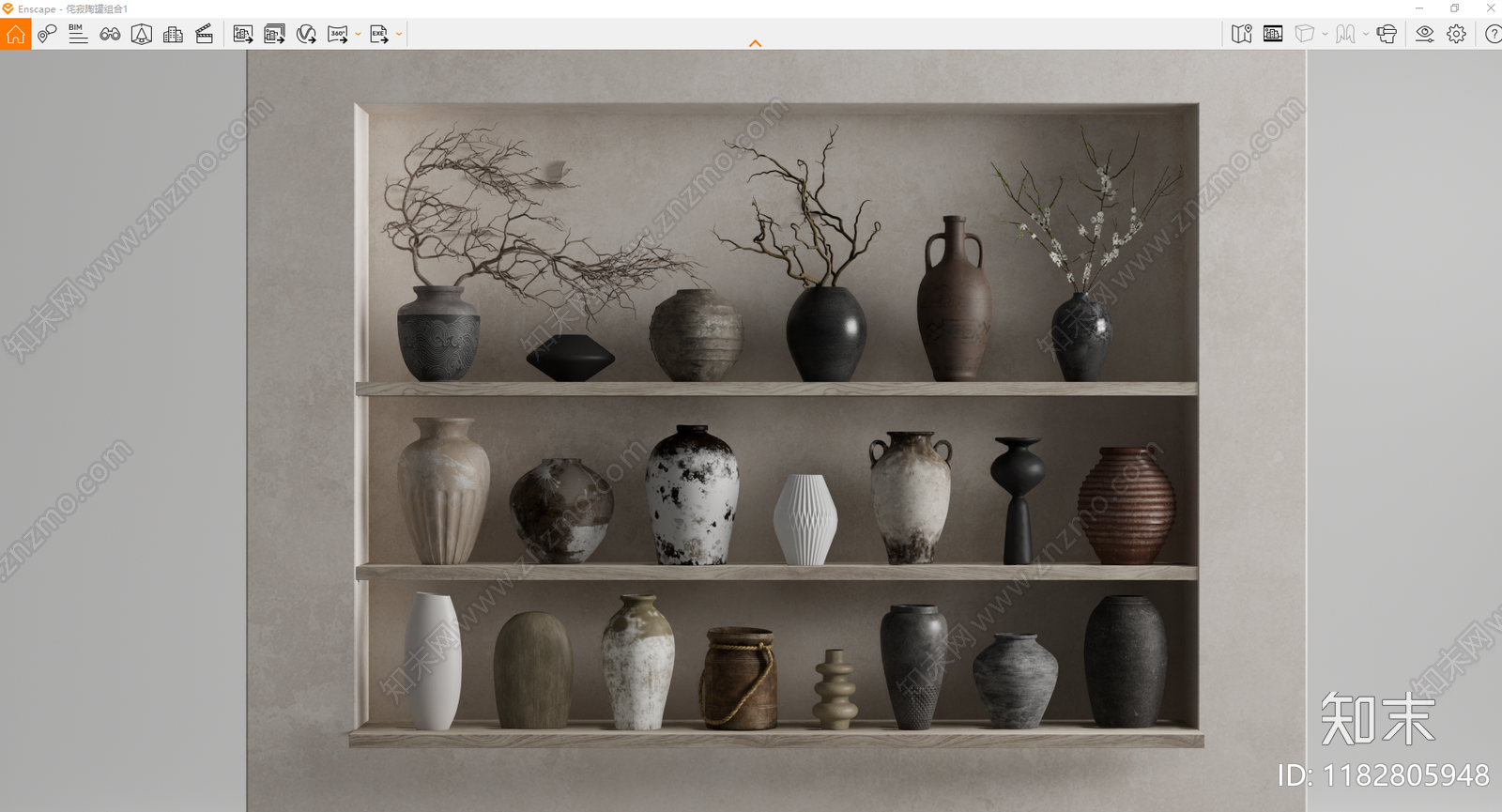Toggle the rendering window view icon
Image resolution: width=1502 pixels, height=812 pixels.
click(x=1273, y=35)
